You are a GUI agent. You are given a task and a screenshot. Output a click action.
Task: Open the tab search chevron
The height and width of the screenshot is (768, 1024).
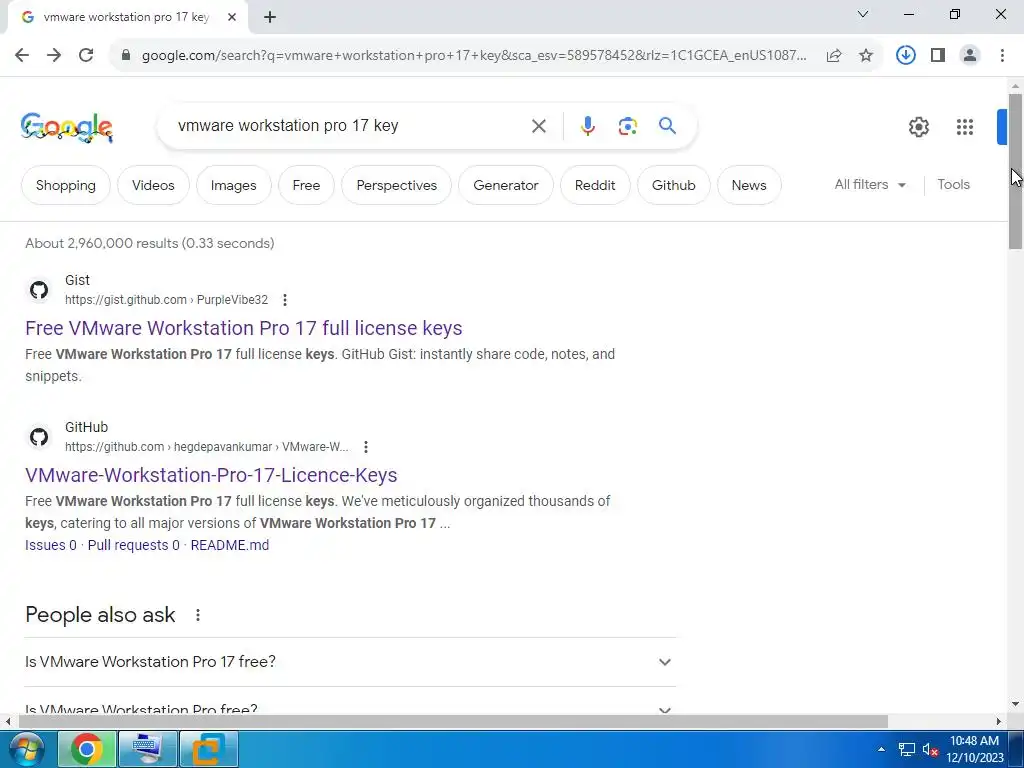863,14
